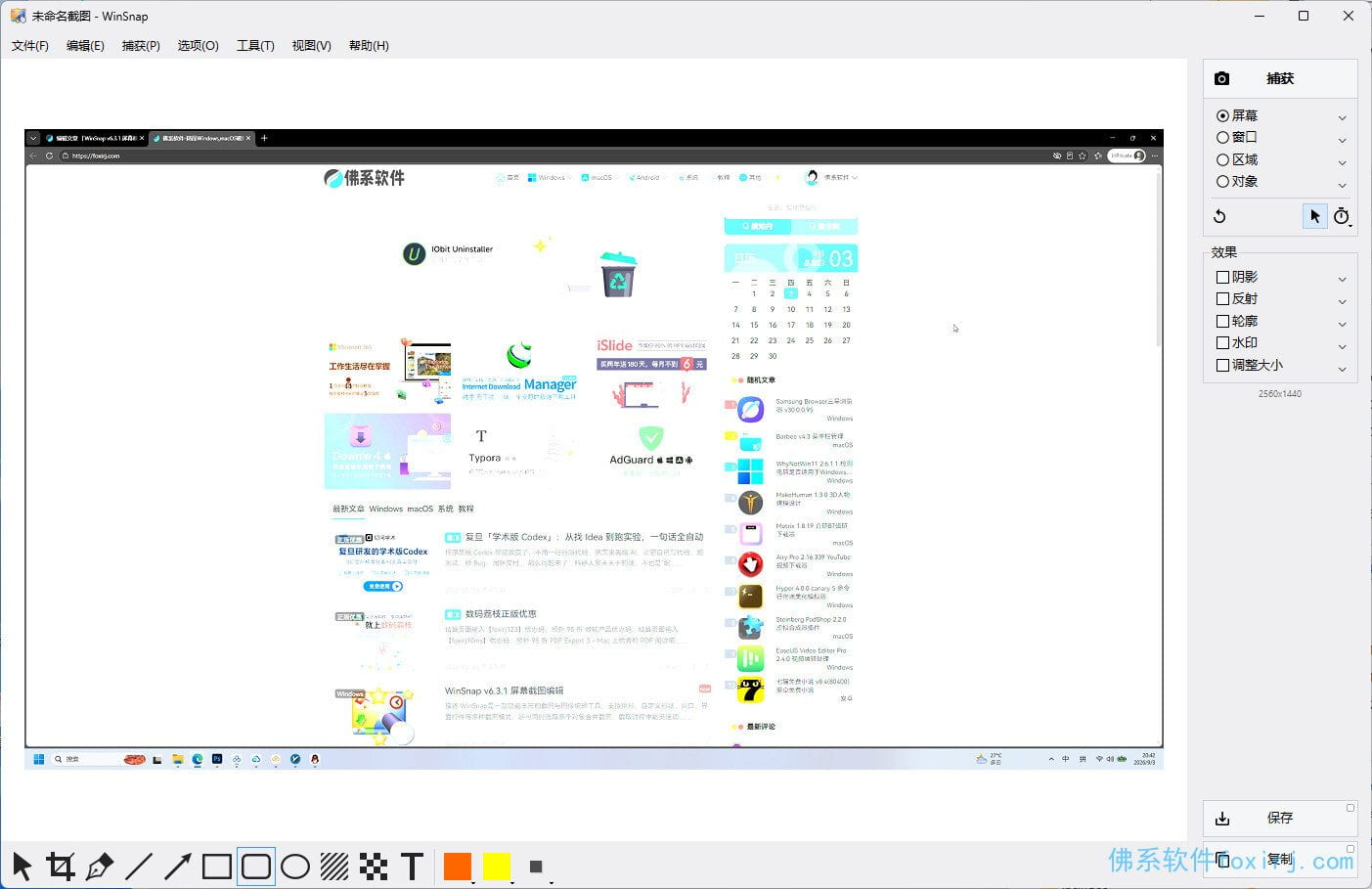Pick the yellow fill color swatch
The height and width of the screenshot is (889, 1372).
[x=497, y=867]
